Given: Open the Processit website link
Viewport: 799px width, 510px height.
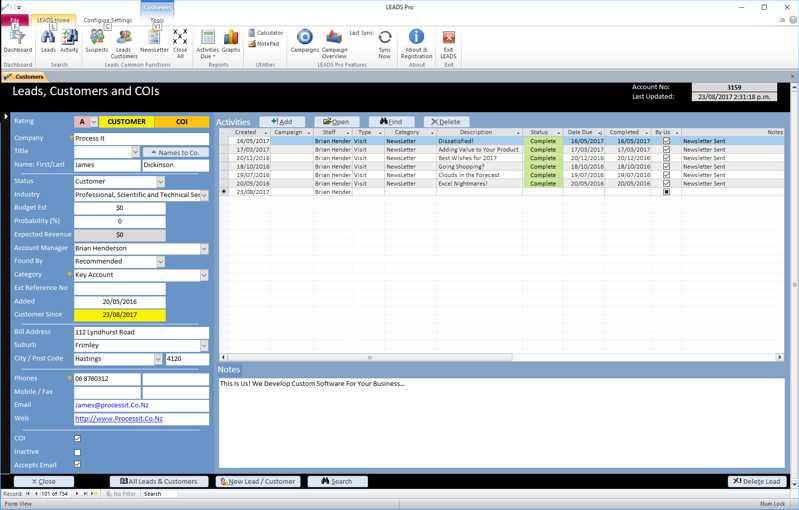Looking at the screenshot, I should click(x=119, y=419).
